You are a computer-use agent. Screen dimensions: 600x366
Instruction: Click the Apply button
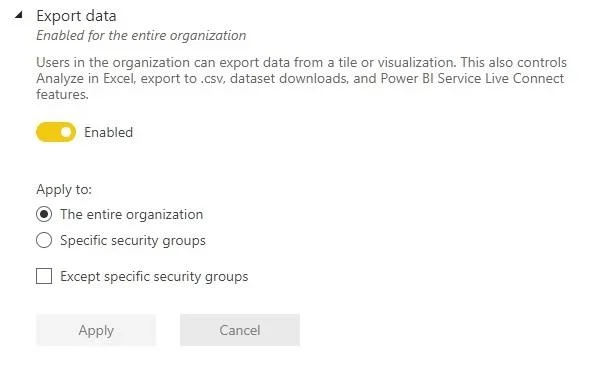tap(96, 330)
